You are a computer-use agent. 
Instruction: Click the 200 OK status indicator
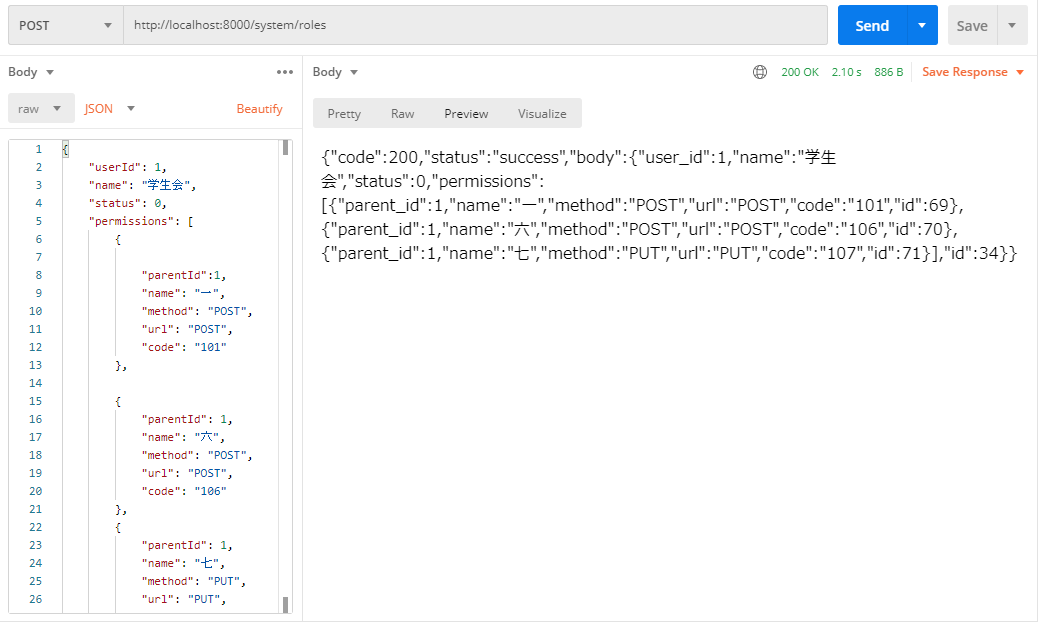click(800, 71)
